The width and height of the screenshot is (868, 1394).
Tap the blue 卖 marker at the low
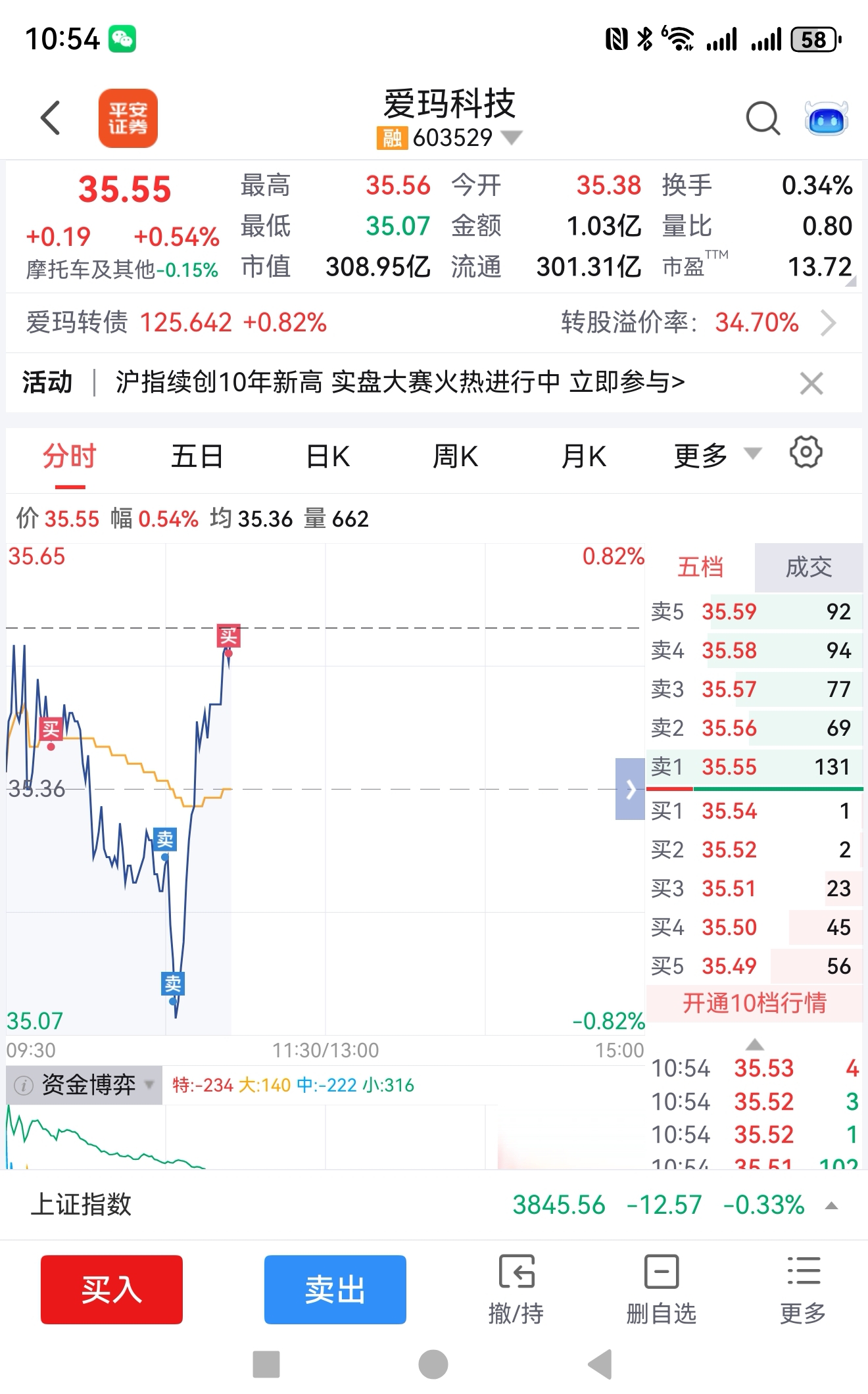click(x=172, y=984)
